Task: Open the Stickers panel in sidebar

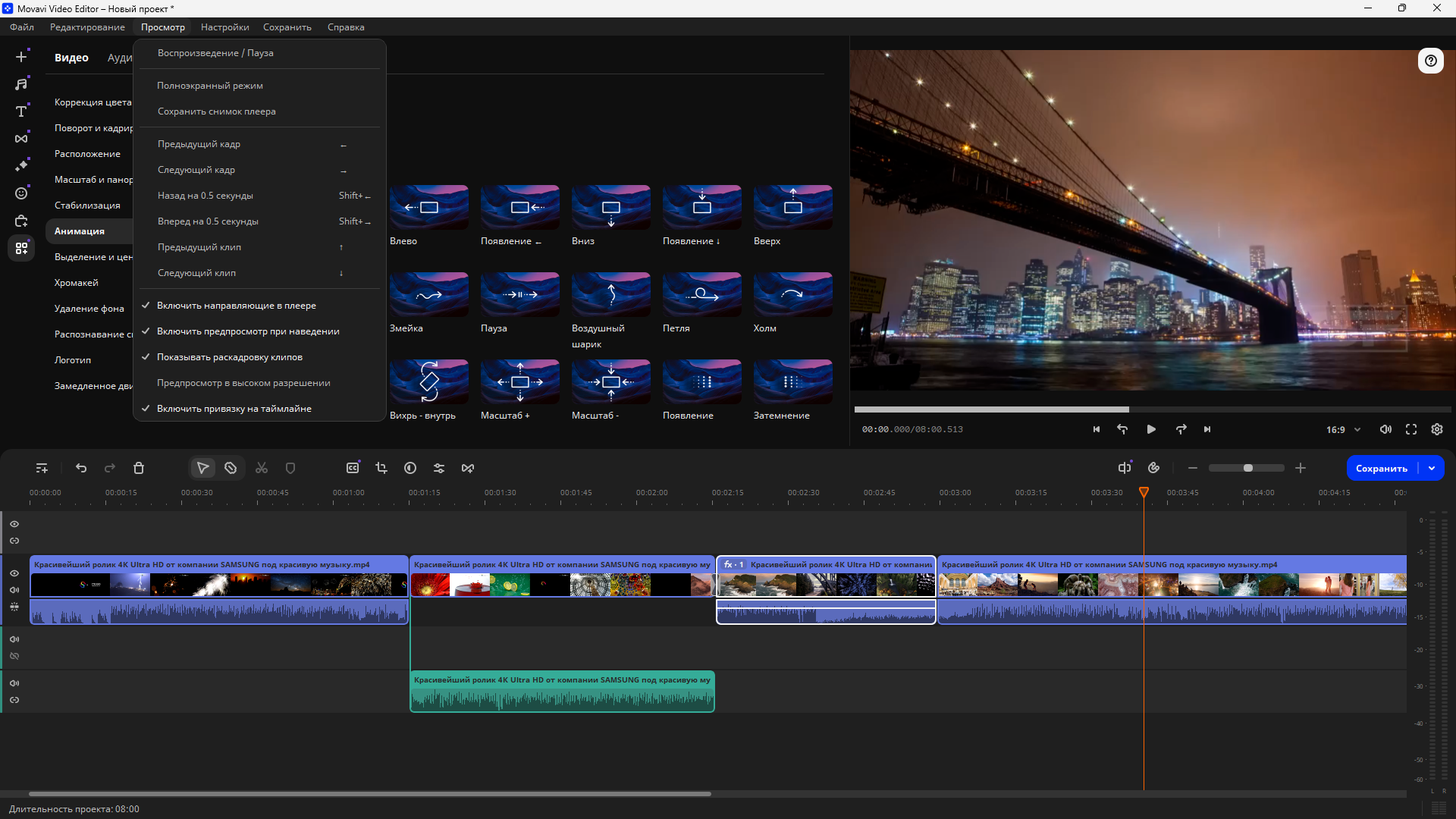Action: pyautogui.click(x=21, y=193)
